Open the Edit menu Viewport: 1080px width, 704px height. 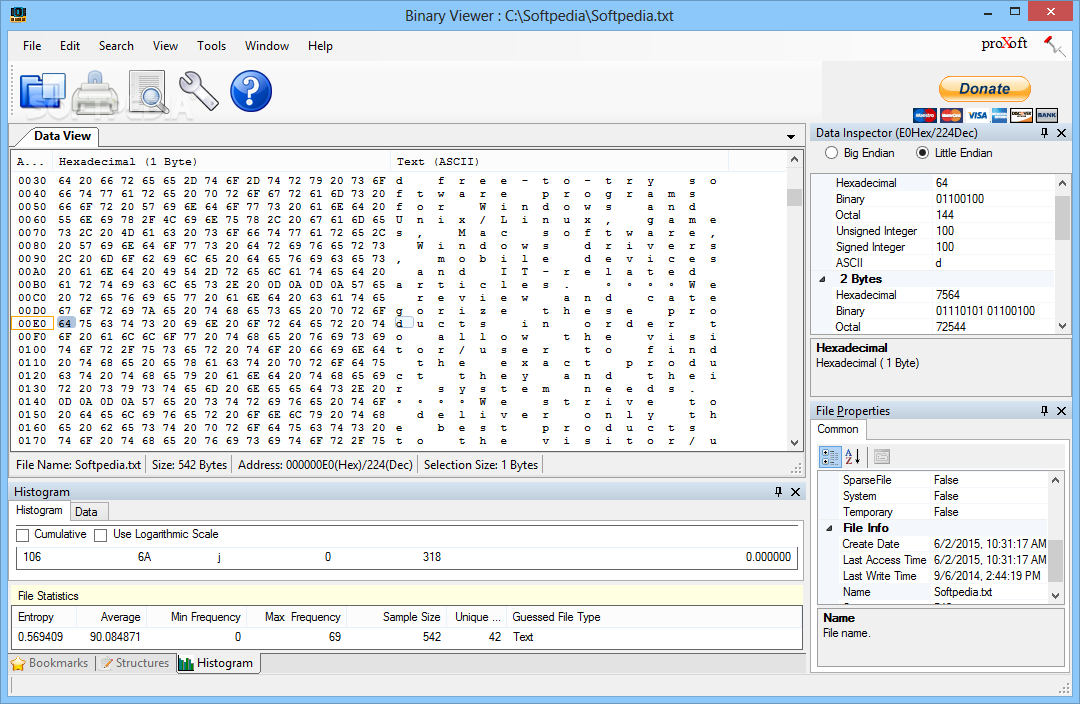(70, 45)
